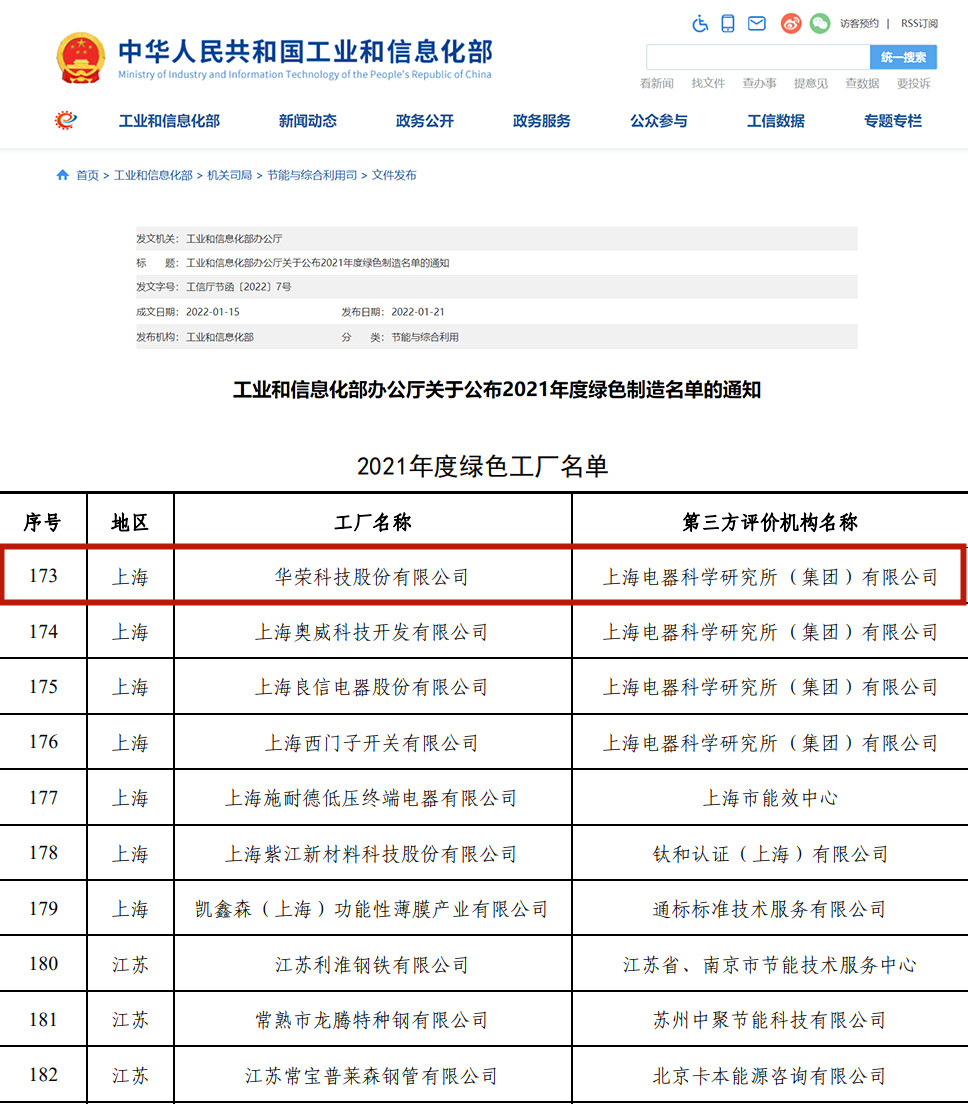This screenshot has height=1104, width=968.
Task: Click the home icon in breadcrumb
Action: (x=63, y=175)
